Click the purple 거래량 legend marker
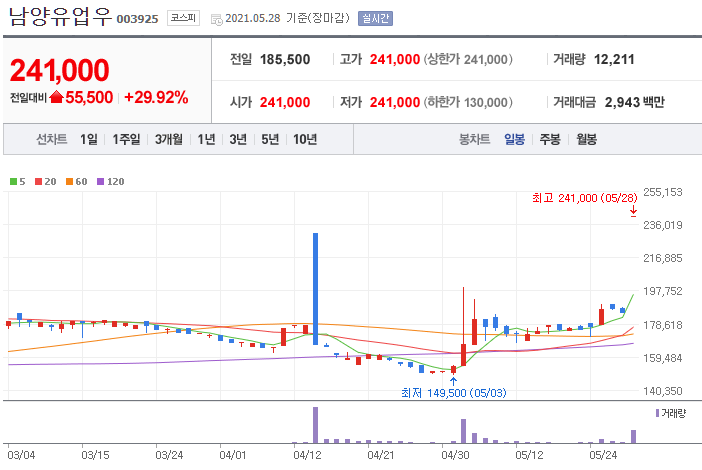Viewport: 702px width, 470px height. click(x=657, y=413)
